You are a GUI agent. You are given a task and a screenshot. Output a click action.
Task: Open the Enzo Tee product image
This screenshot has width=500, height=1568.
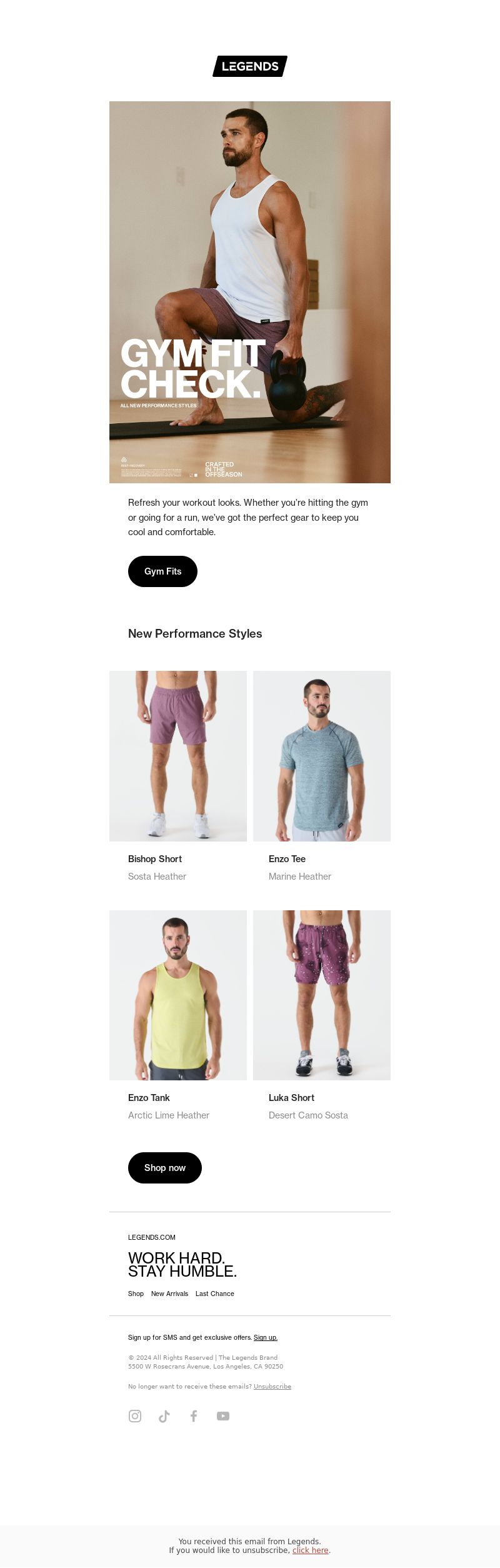point(322,756)
